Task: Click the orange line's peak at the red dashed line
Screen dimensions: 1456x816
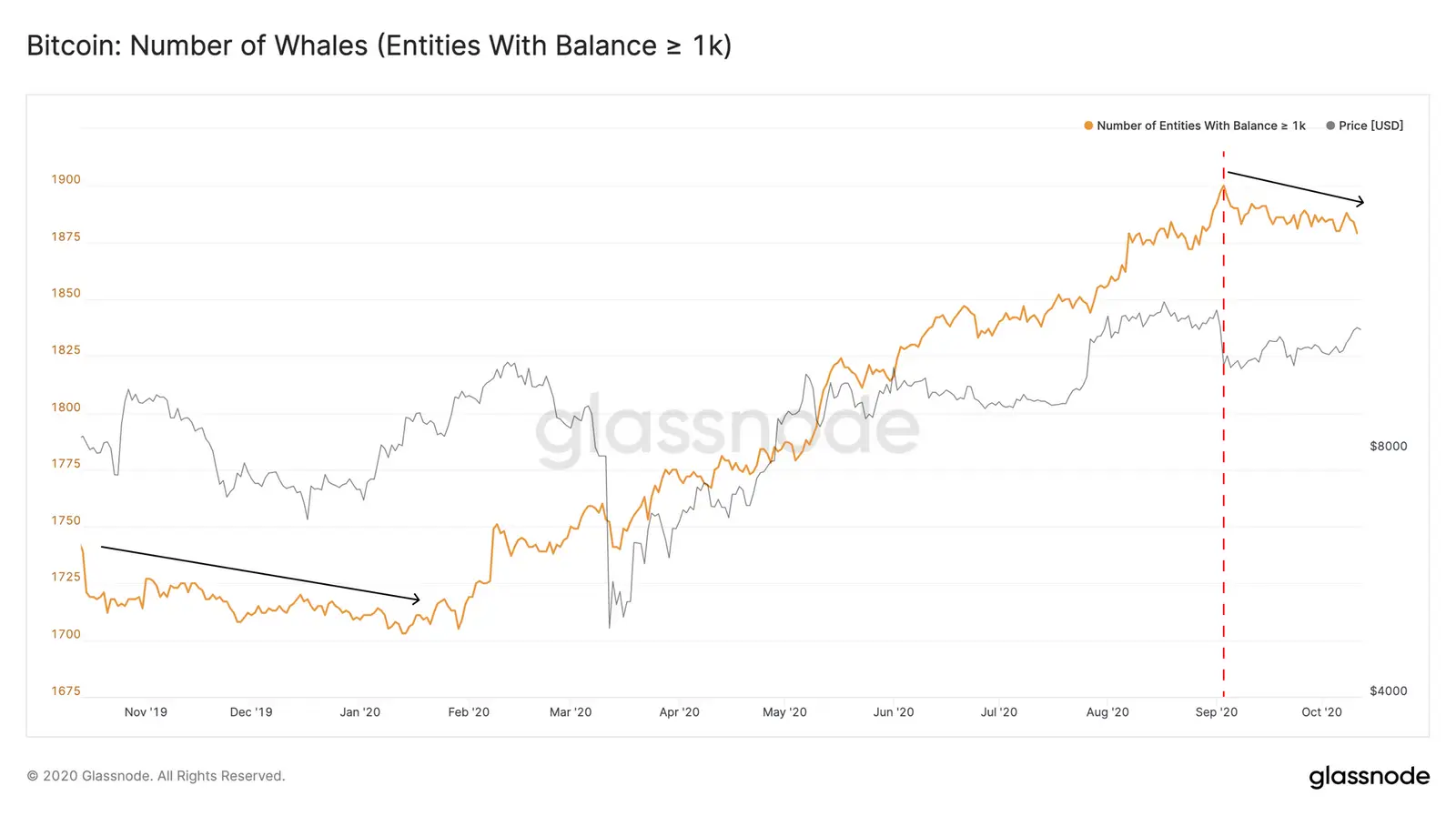Action: 1223,186
